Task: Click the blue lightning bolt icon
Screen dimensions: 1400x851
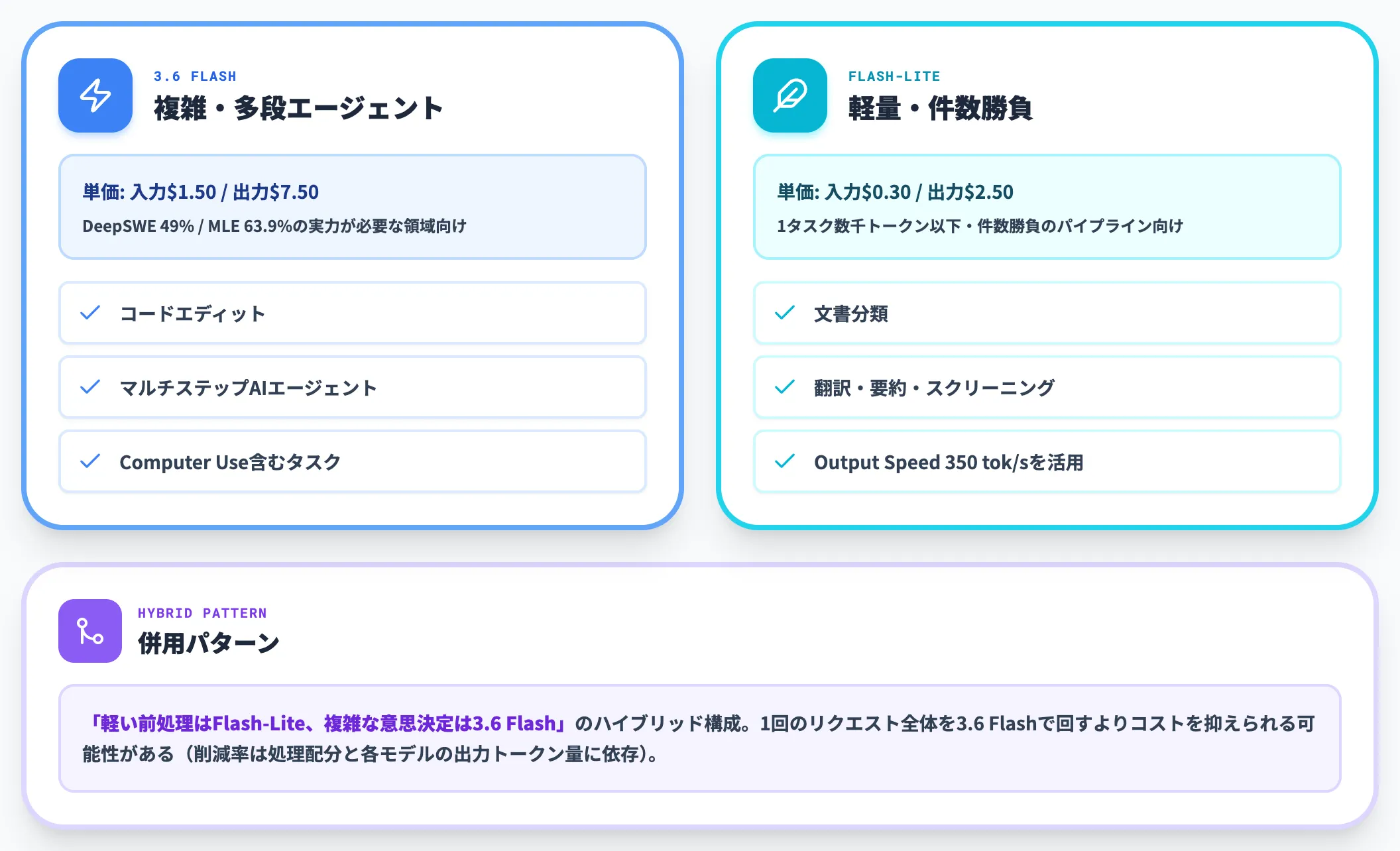Action: (x=95, y=95)
